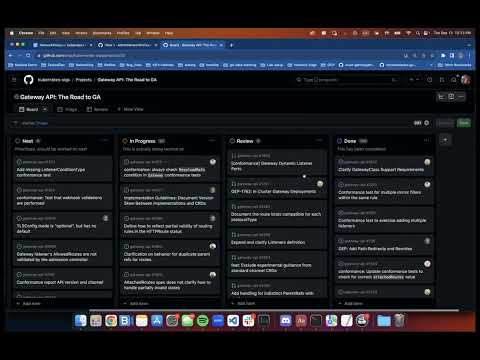The height and width of the screenshot is (360, 480).
Task: Open Discord from the Dock
Action: (x=285, y=321)
